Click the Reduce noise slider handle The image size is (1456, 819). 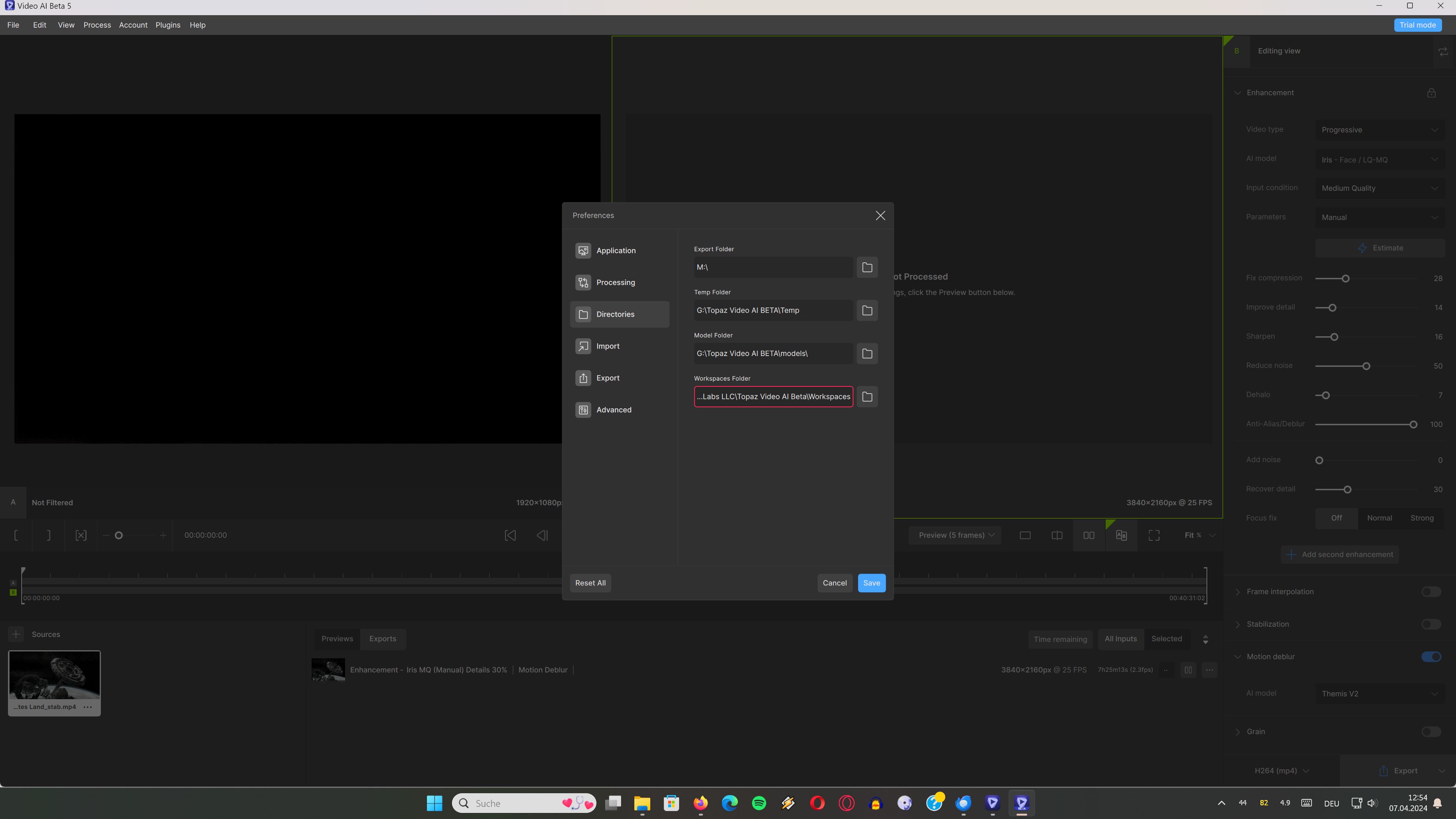coord(1366,366)
